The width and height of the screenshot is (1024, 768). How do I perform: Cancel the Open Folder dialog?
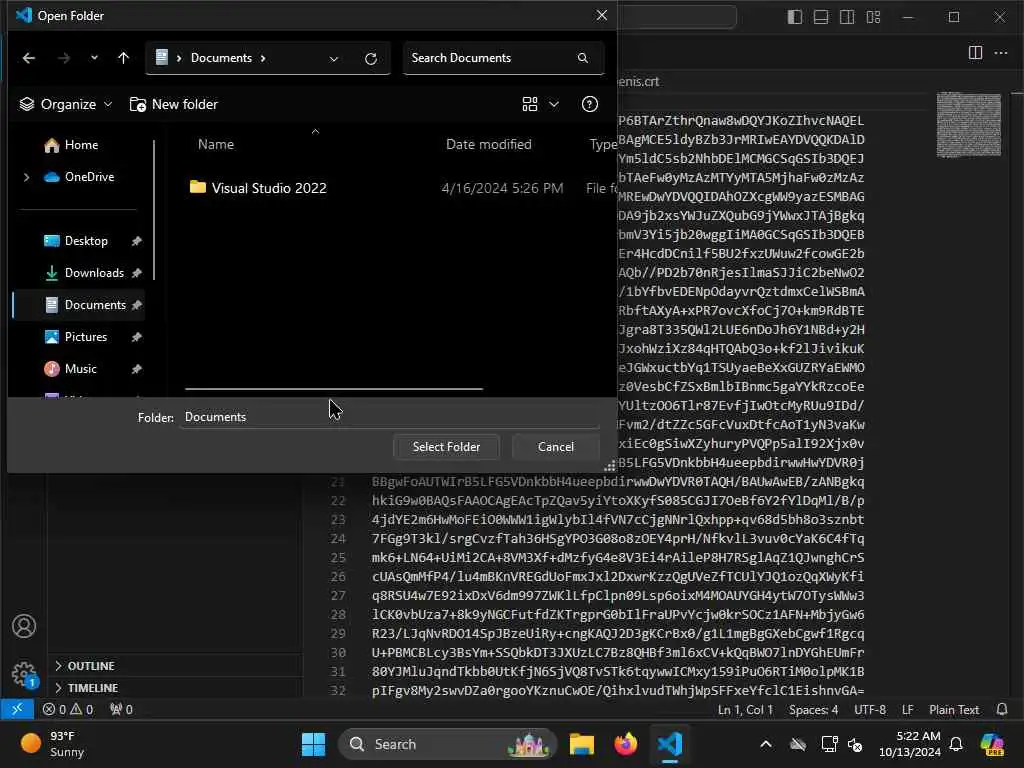tap(556, 447)
